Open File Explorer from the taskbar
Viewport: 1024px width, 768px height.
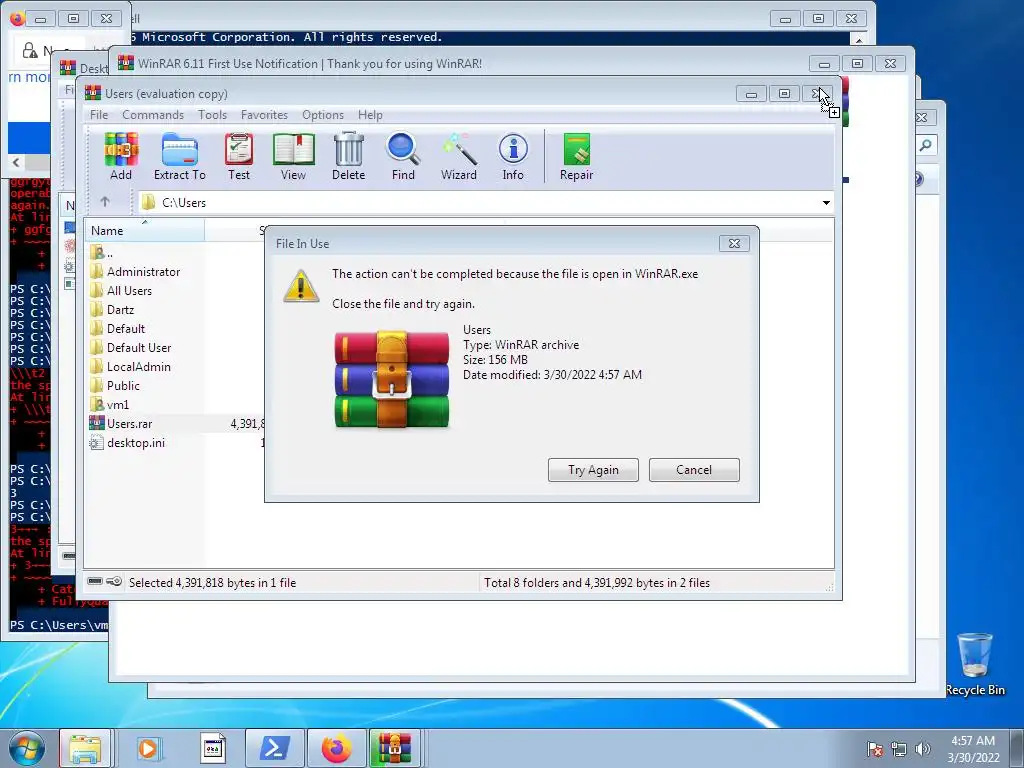point(86,748)
